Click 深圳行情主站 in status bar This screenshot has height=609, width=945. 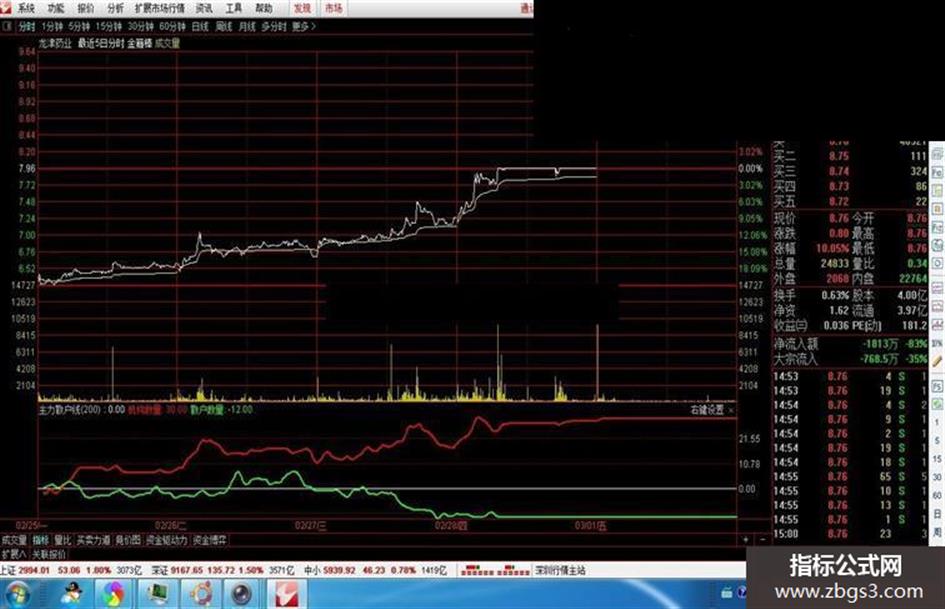tap(560, 570)
